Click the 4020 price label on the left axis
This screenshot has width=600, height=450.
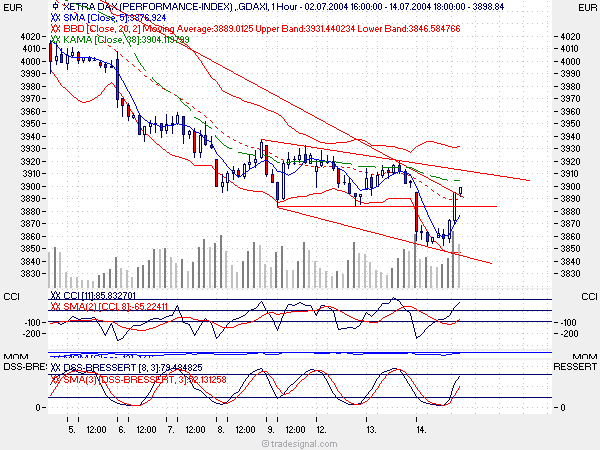tap(30, 37)
